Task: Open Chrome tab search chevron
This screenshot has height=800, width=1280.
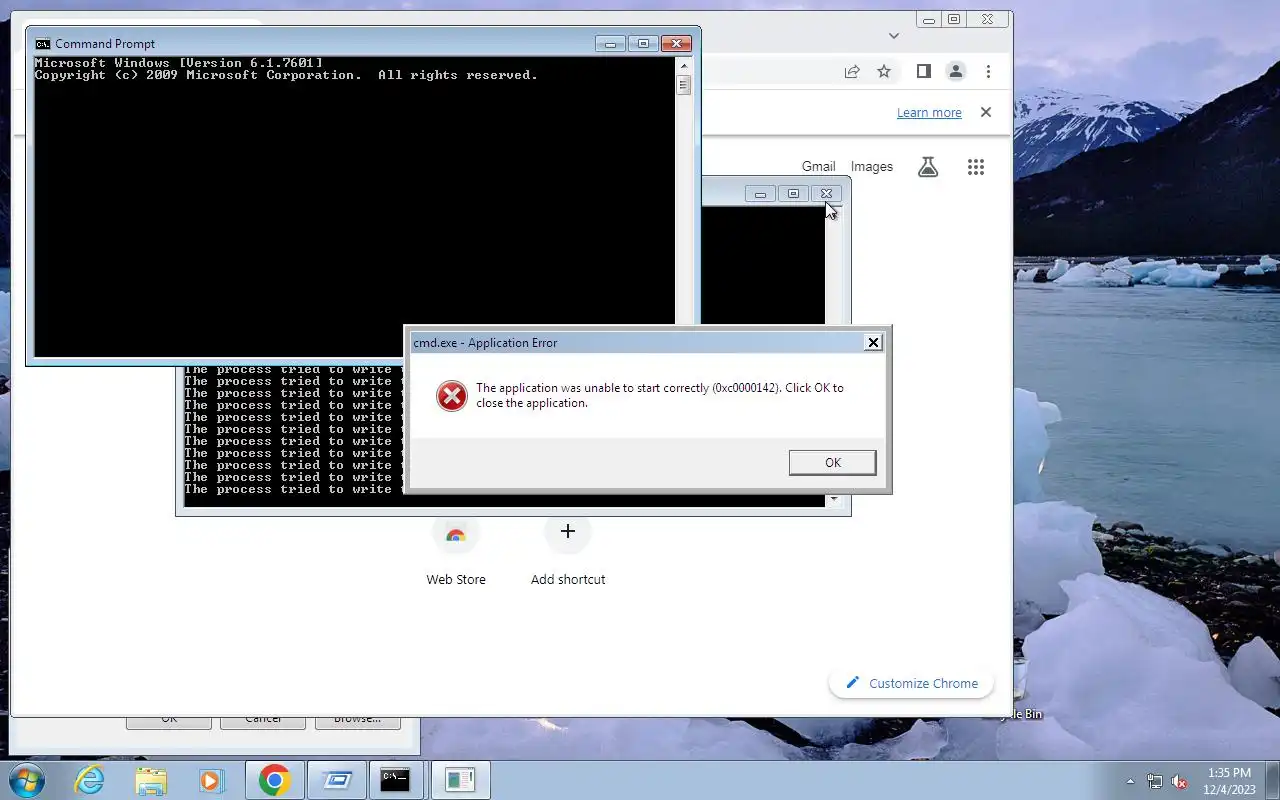Action: (894, 35)
